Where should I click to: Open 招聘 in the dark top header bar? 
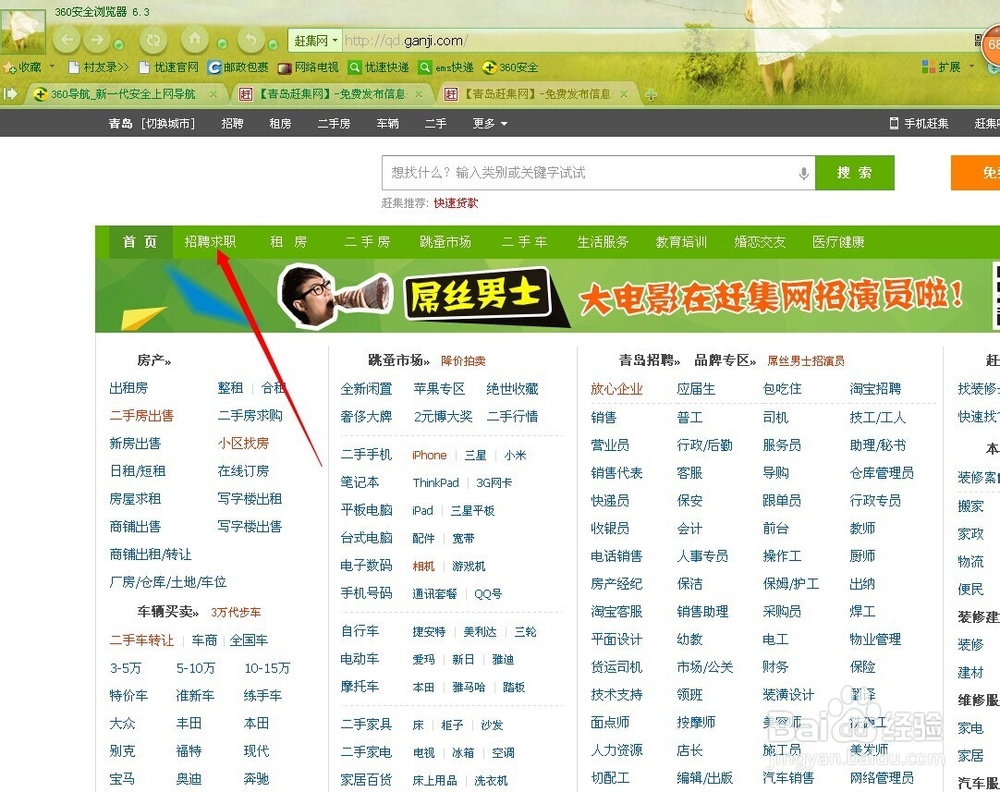[x=232, y=123]
